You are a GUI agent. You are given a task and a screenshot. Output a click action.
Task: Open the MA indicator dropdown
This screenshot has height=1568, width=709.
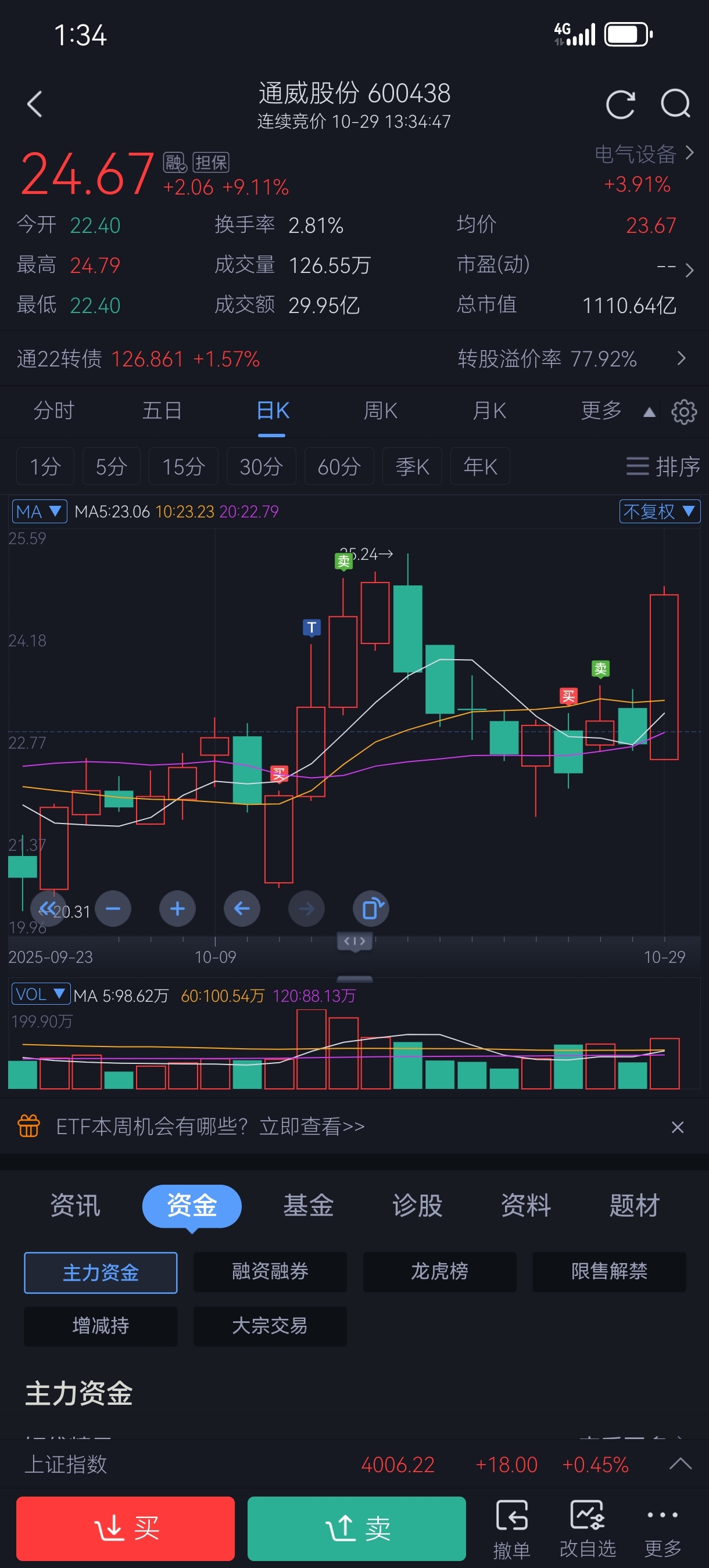[39, 511]
